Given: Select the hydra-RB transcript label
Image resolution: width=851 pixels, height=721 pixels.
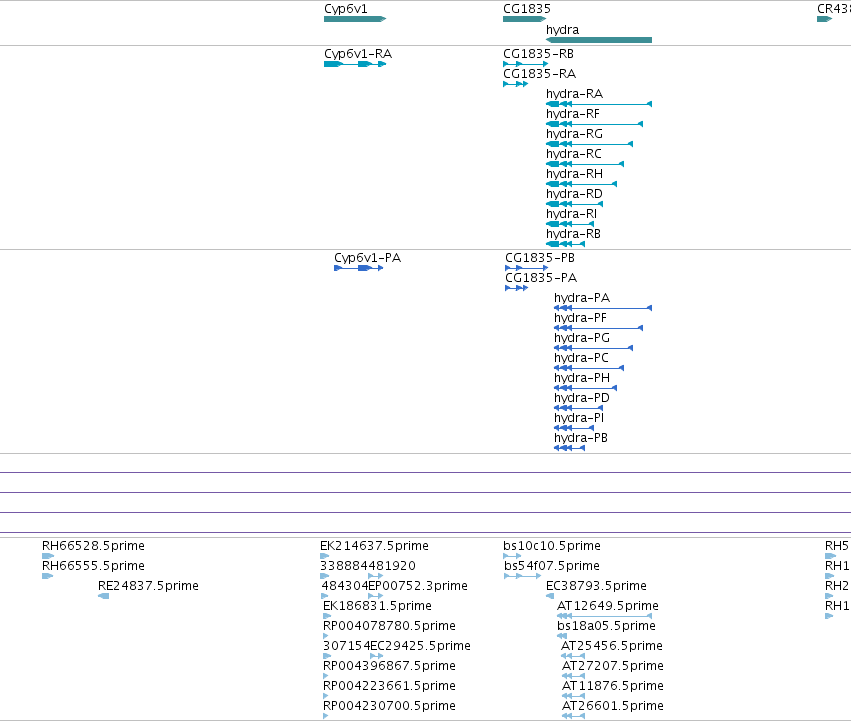Looking at the screenshot, I should click(573, 235).
